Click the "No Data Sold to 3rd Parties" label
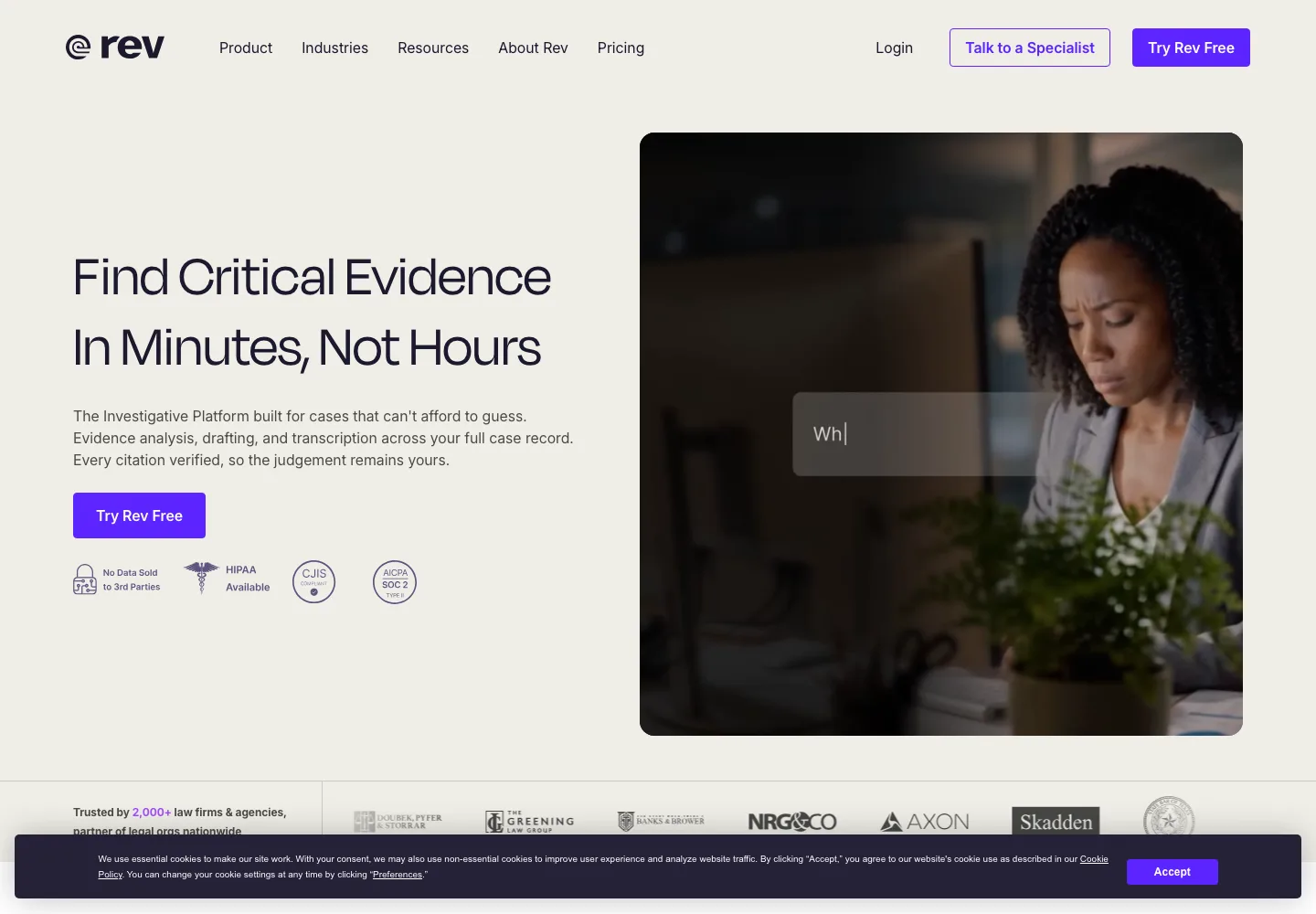 [132, 579]
